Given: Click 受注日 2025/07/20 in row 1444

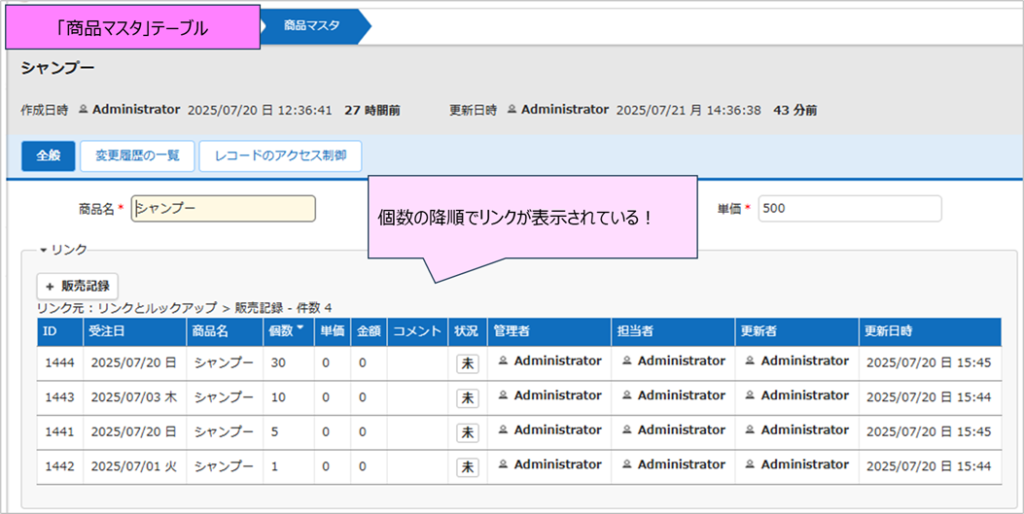Looking at the screenshot, I should pyautogui.click(x=134, y=363).
